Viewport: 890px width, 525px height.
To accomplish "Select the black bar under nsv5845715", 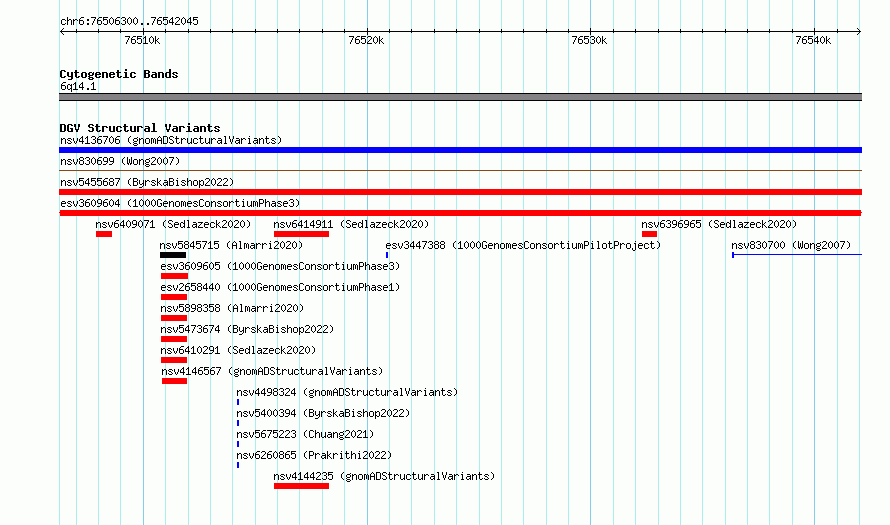I will click(173, 255).
